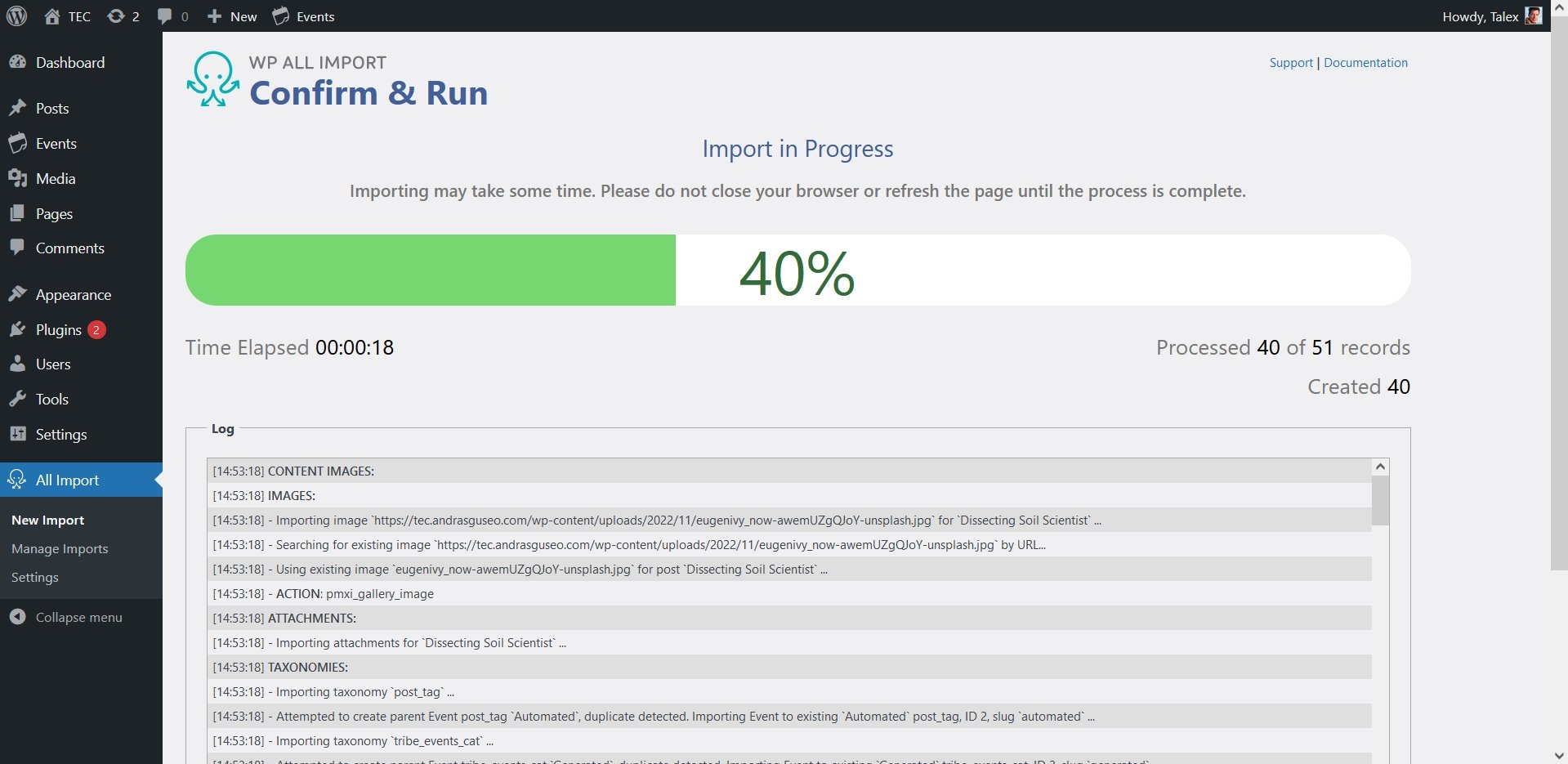Go to Manage Imports submenu

coord(60,549)
